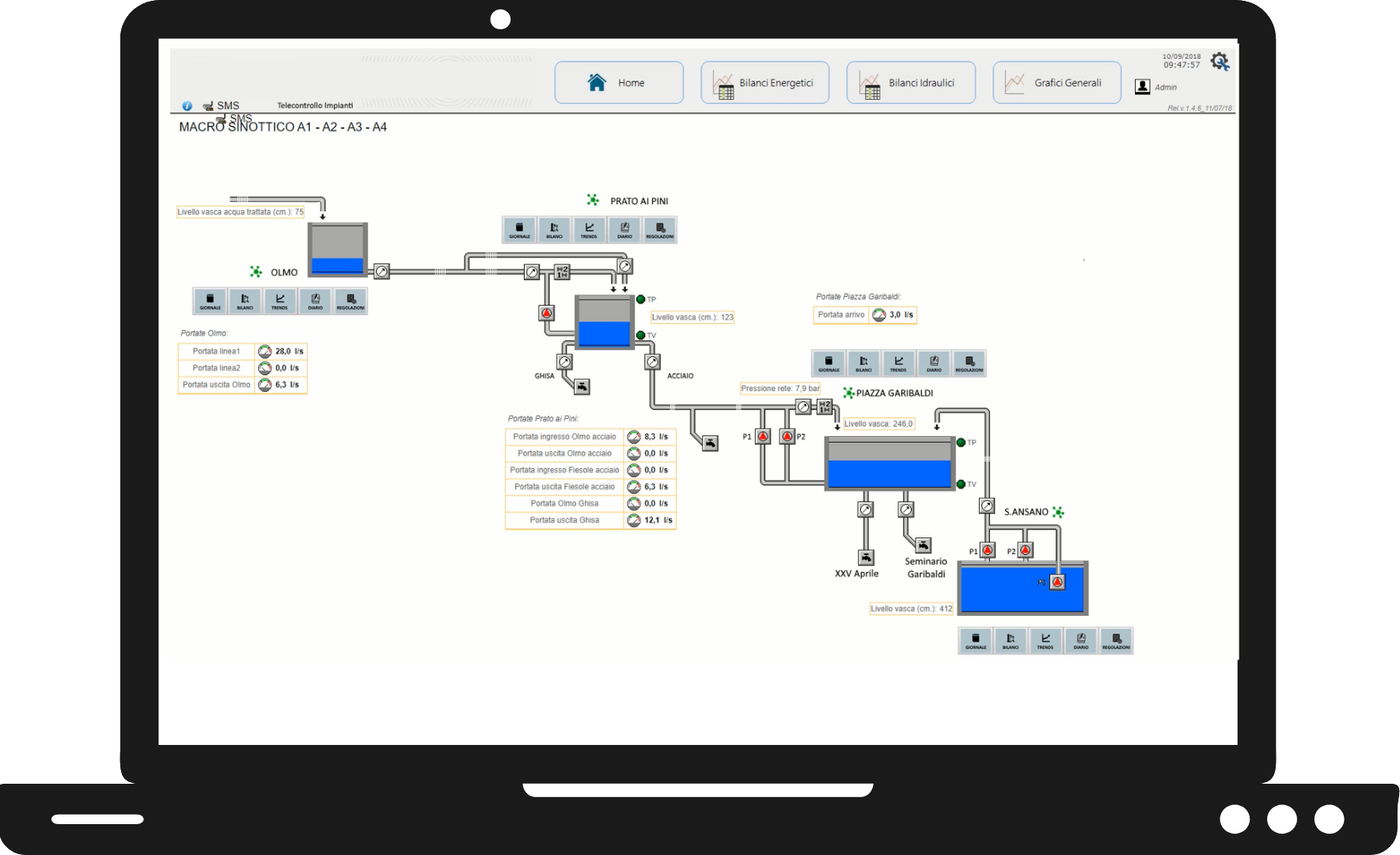Open S.Ansano DIARIO
1400x855 pixels.
tap(1080, 640)
